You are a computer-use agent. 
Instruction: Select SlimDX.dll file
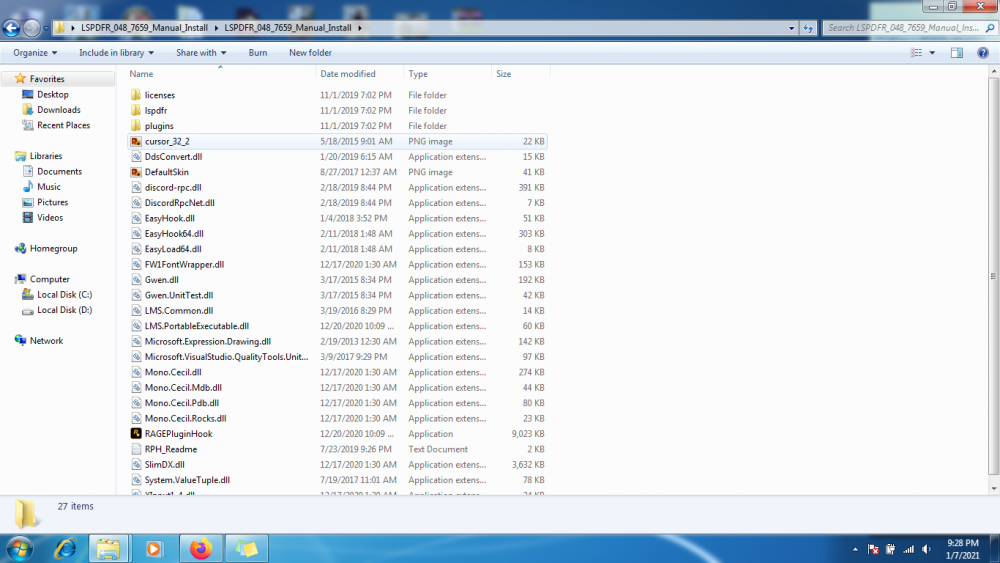click(165, 465)
